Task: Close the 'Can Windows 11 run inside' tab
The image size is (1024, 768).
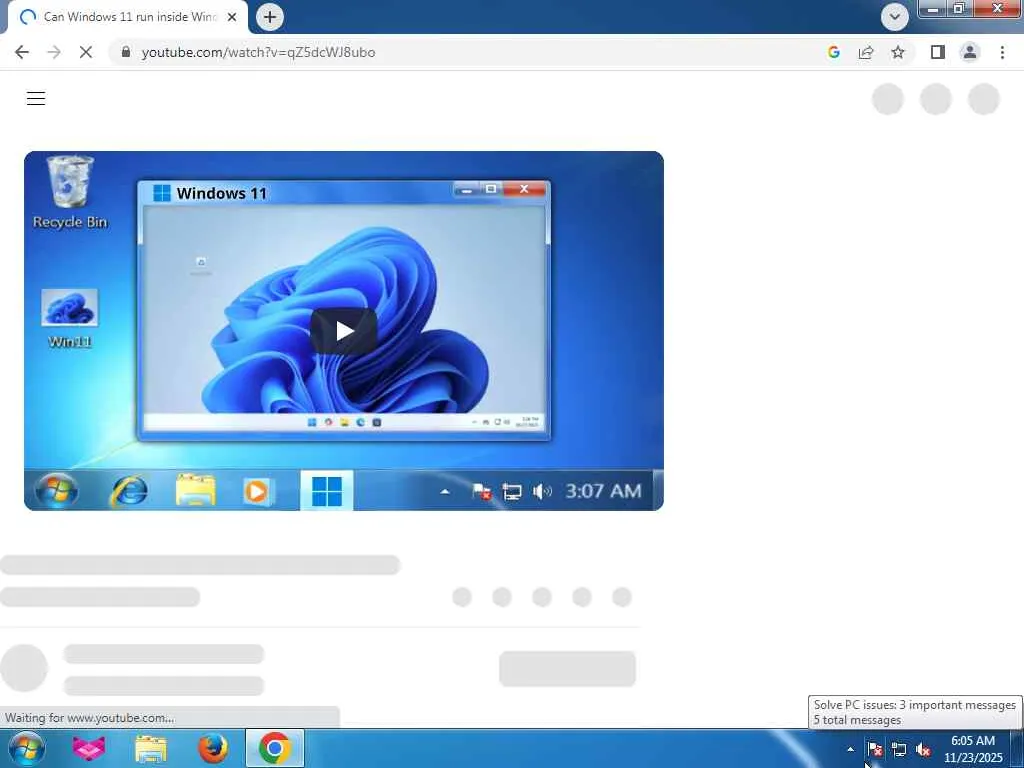Action: (x=232, y=17)
